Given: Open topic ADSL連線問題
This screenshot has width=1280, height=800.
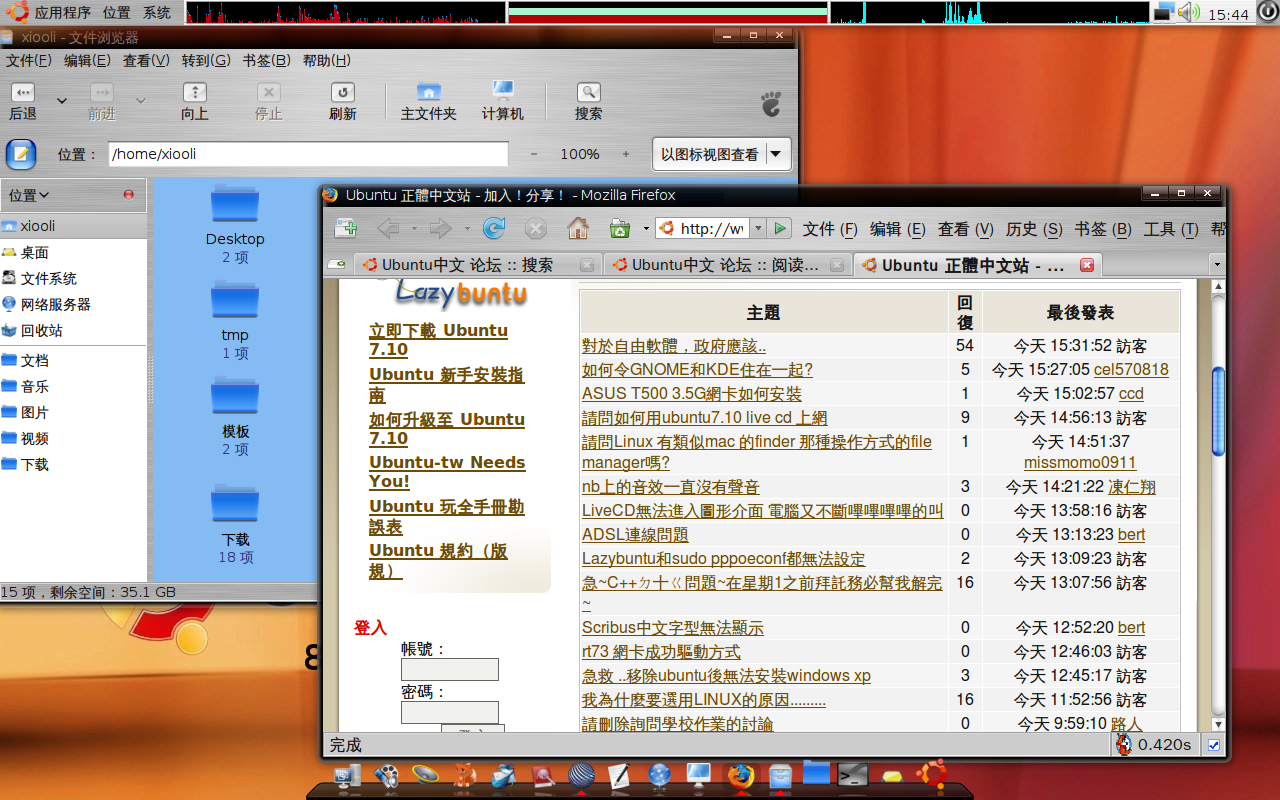Looking at the screenshot, I should pyautogui.click(x=635, y=535).
